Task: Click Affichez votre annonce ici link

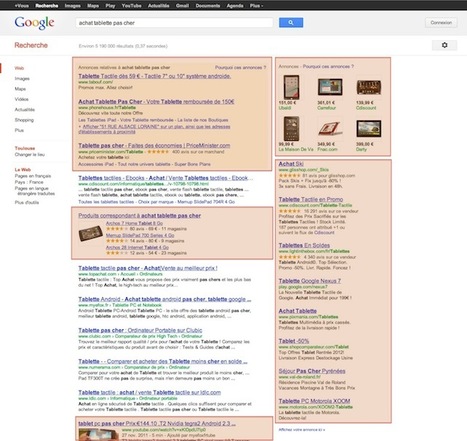Action: pos(302,429)
